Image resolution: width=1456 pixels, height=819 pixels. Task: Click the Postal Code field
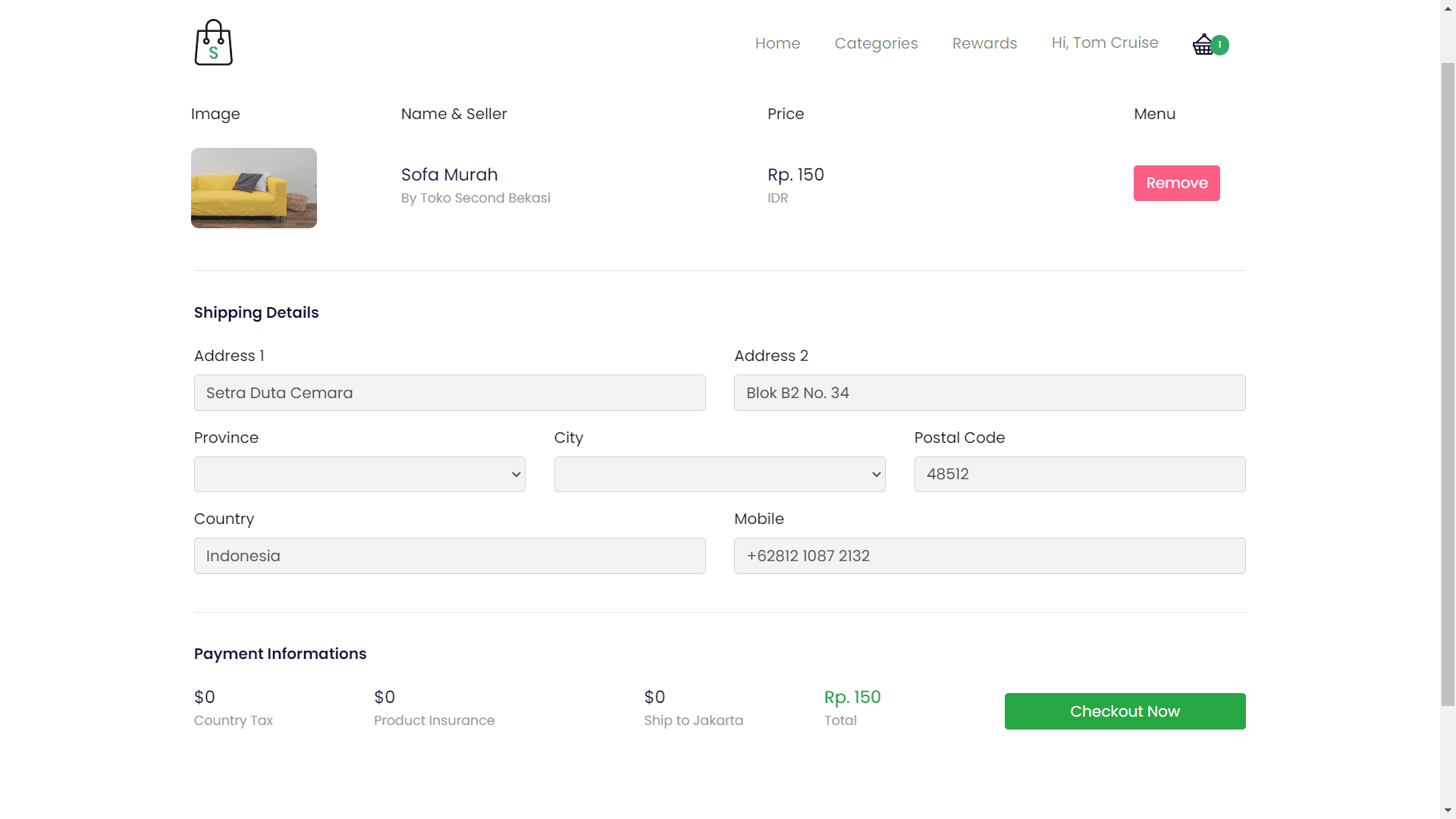pyautogui.click(x=1079, y=474)
